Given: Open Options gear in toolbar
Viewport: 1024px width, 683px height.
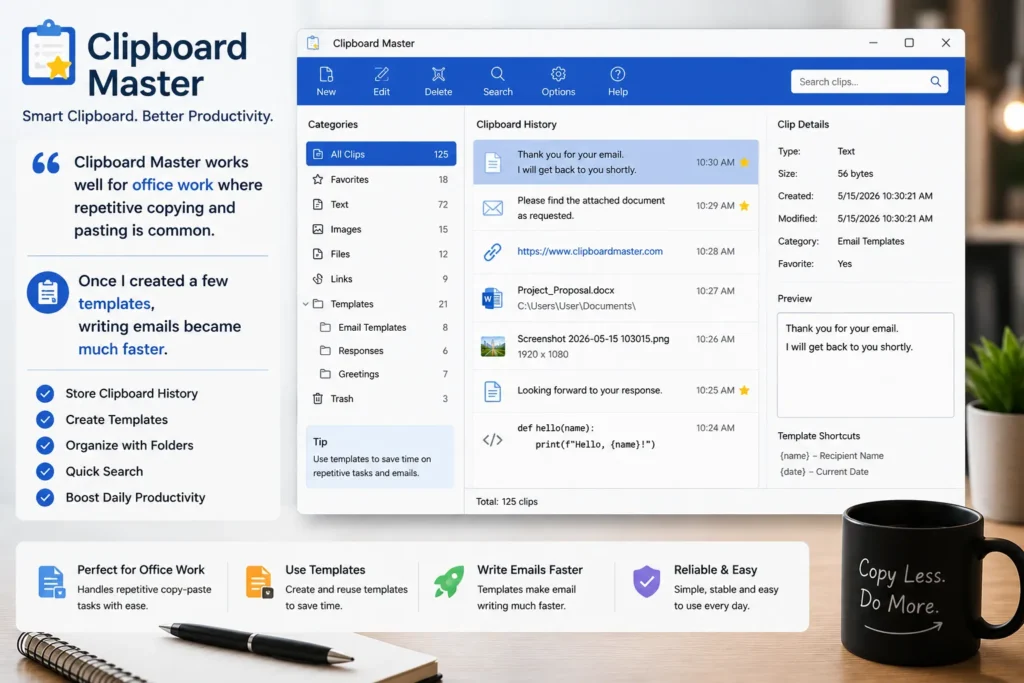Looking at the screenshot, I should pos(558,74).
